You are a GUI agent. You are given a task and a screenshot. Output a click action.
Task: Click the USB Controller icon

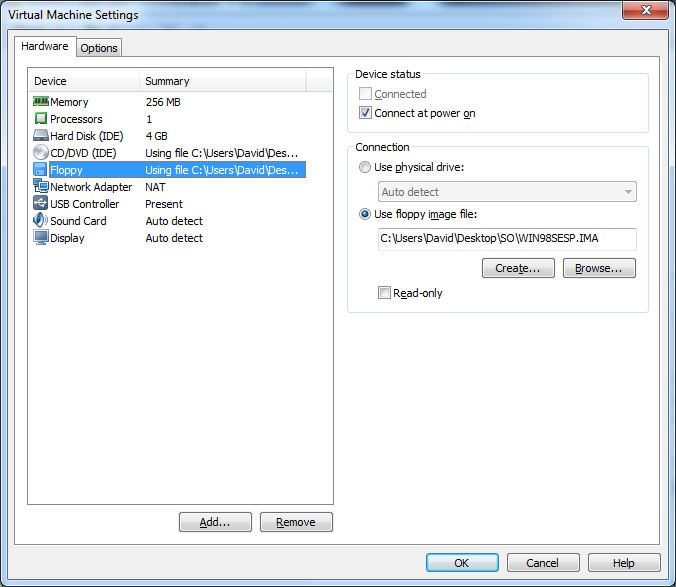coord(41,204)
